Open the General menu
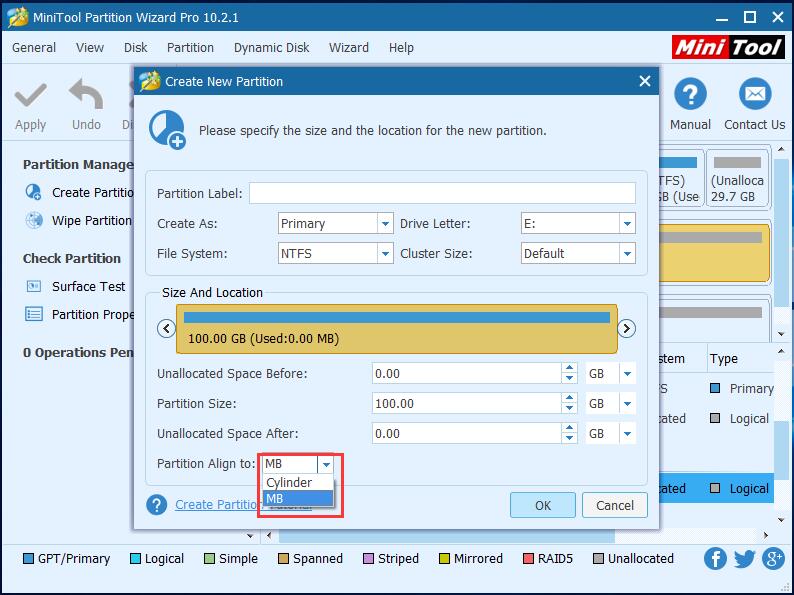Screen dimensions: 794x595 pyautogui.click(x=34, y=48)
